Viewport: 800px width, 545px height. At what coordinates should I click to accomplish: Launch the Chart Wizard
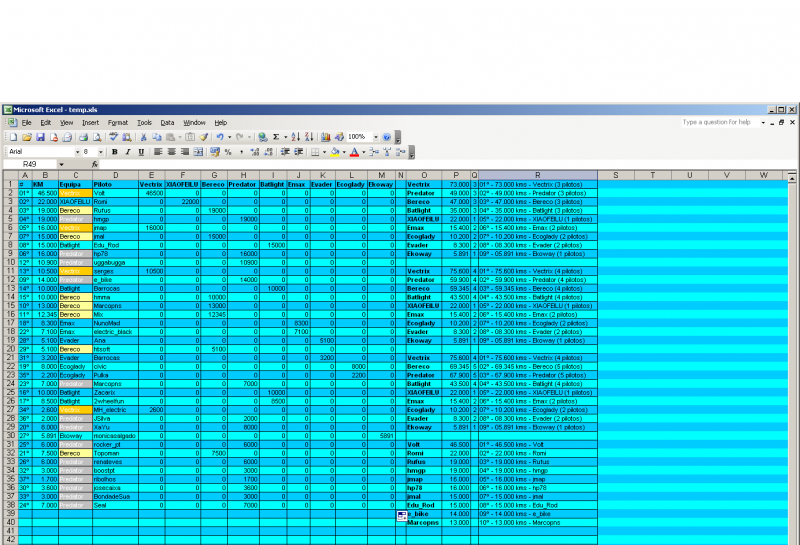326,137
